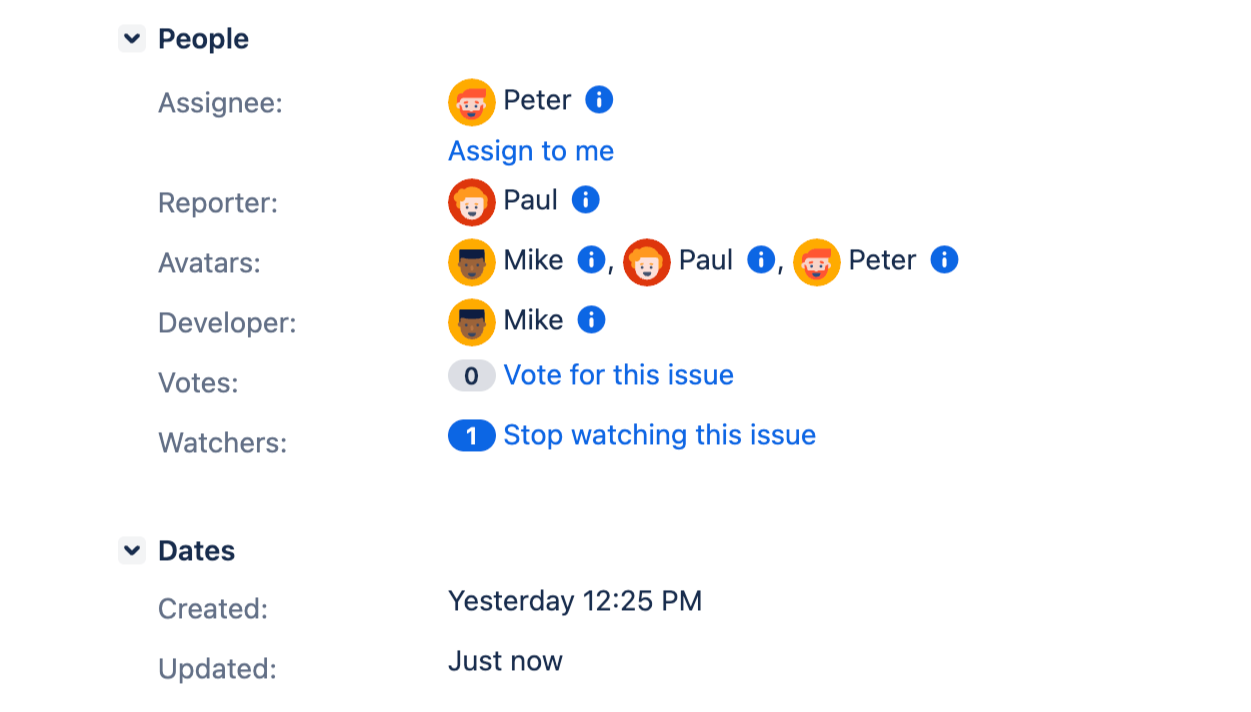
Task: Click the info icon next to Developer Mike
Action: (x=591, y=320)
